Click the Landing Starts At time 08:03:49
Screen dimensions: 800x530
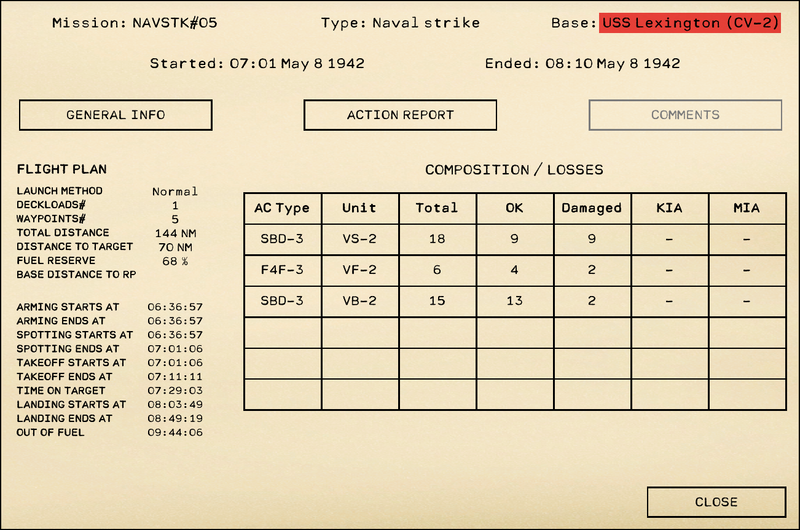175,405
